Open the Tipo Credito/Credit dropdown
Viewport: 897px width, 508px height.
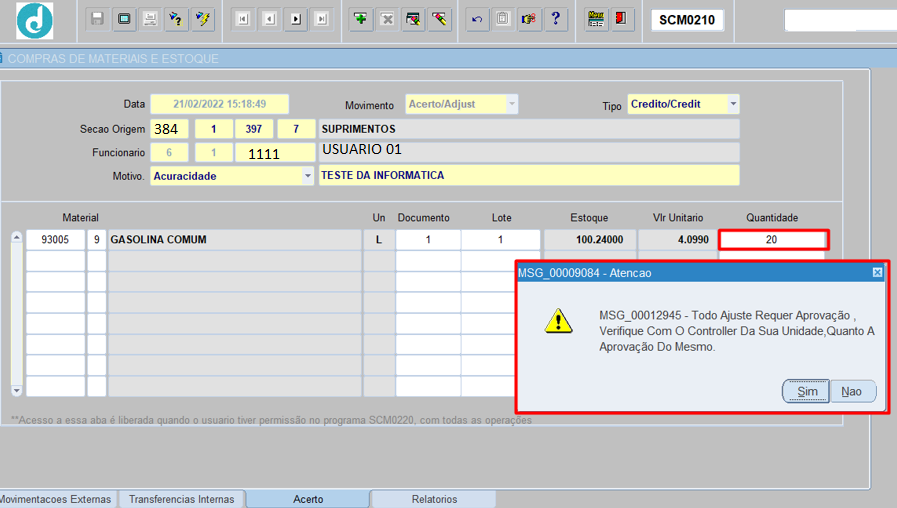tap(733, 104)
